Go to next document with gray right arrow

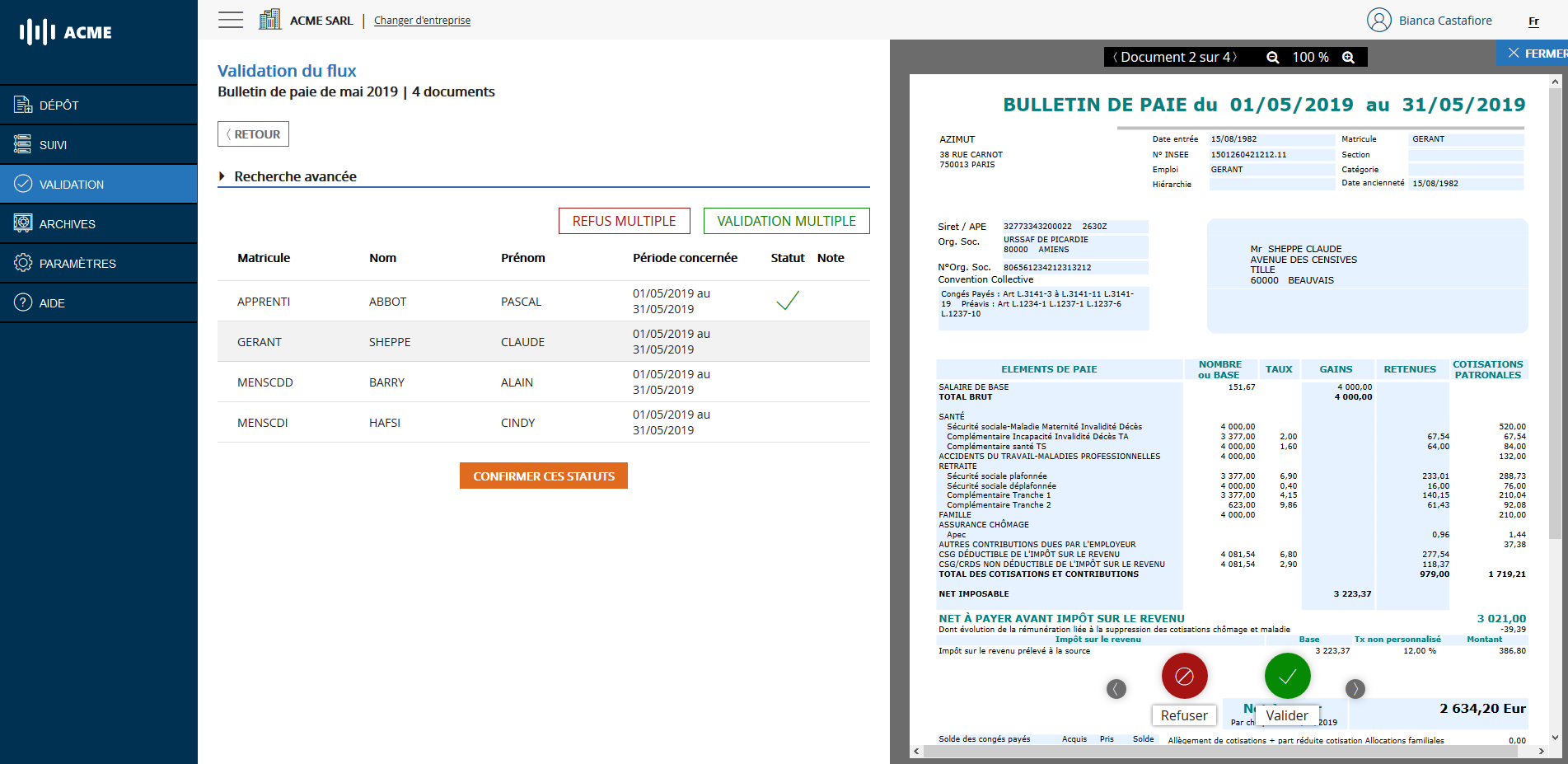[x=1355, y=688]
